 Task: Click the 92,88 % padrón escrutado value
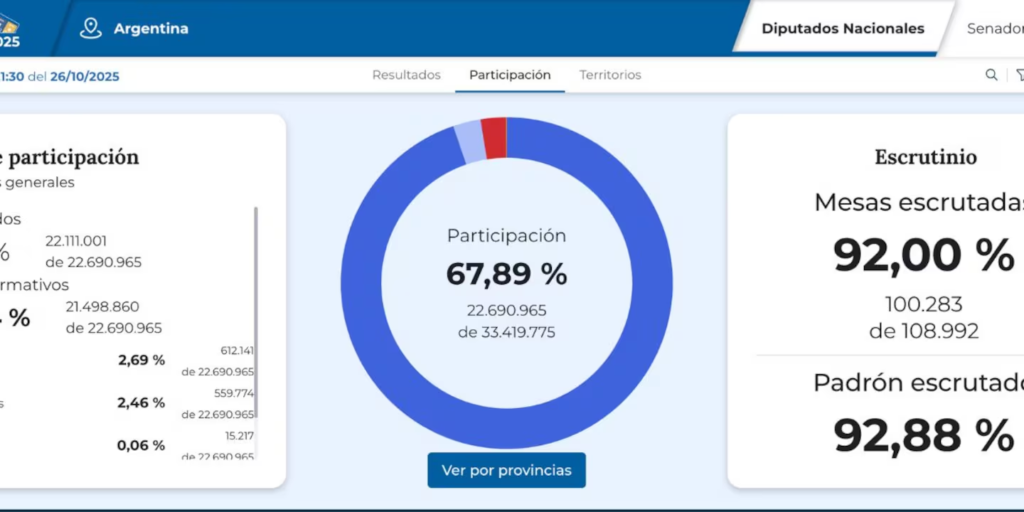click(x=923, y=435)
